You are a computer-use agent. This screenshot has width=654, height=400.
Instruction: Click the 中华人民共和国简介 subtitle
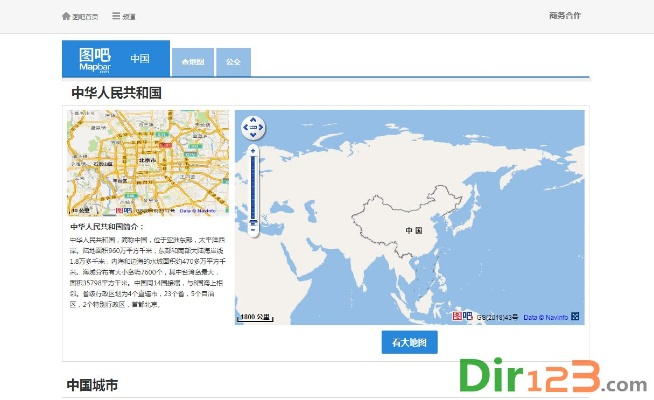pos(107,226)
